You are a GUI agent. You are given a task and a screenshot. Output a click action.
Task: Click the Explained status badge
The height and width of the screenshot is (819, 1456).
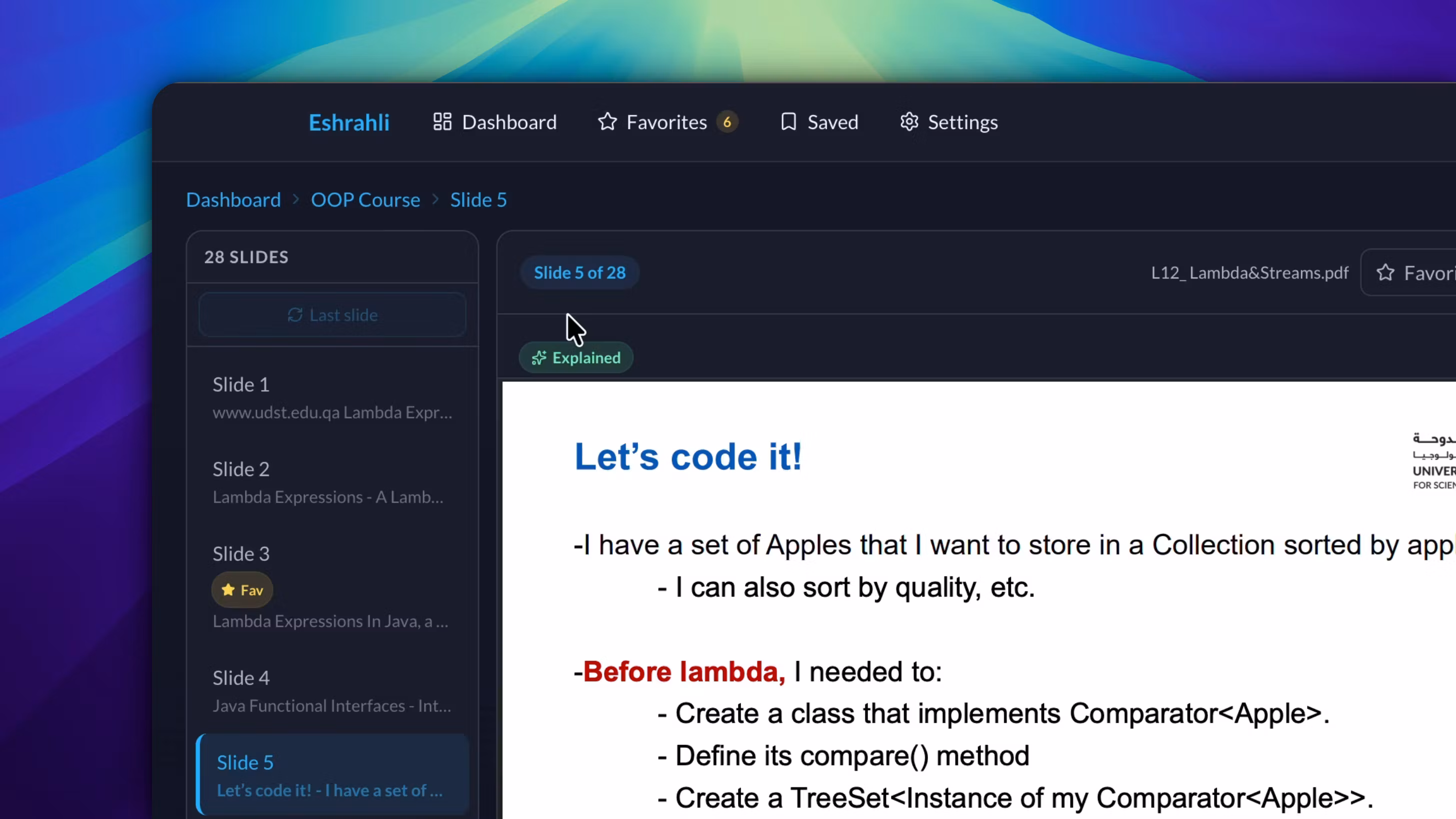(x=576, y=358)
